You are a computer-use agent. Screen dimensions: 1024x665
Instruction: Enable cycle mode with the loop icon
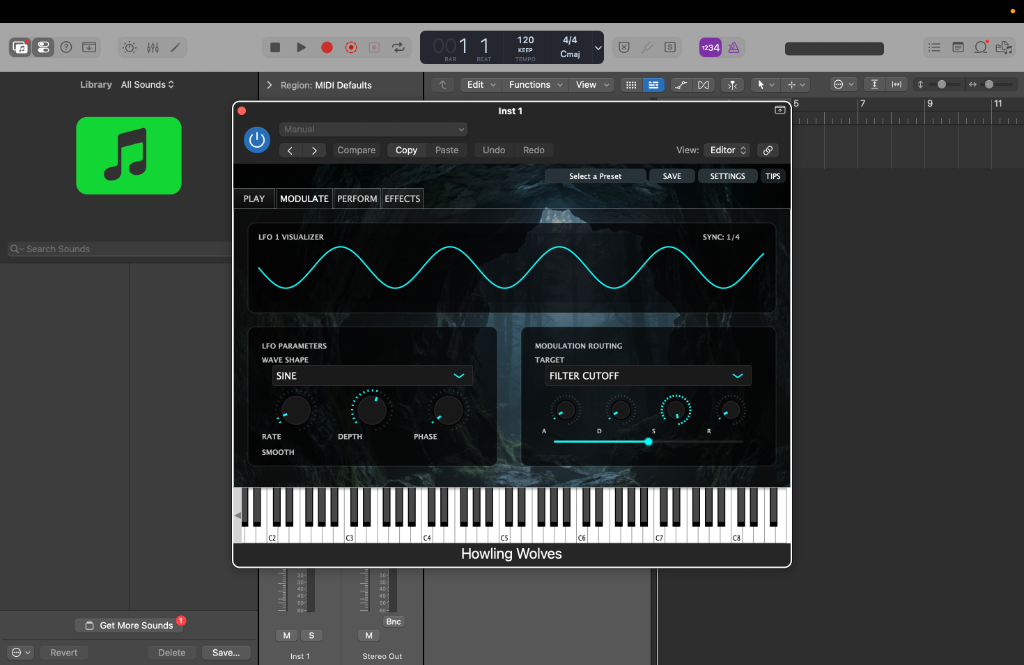click(x=398, y=47)
